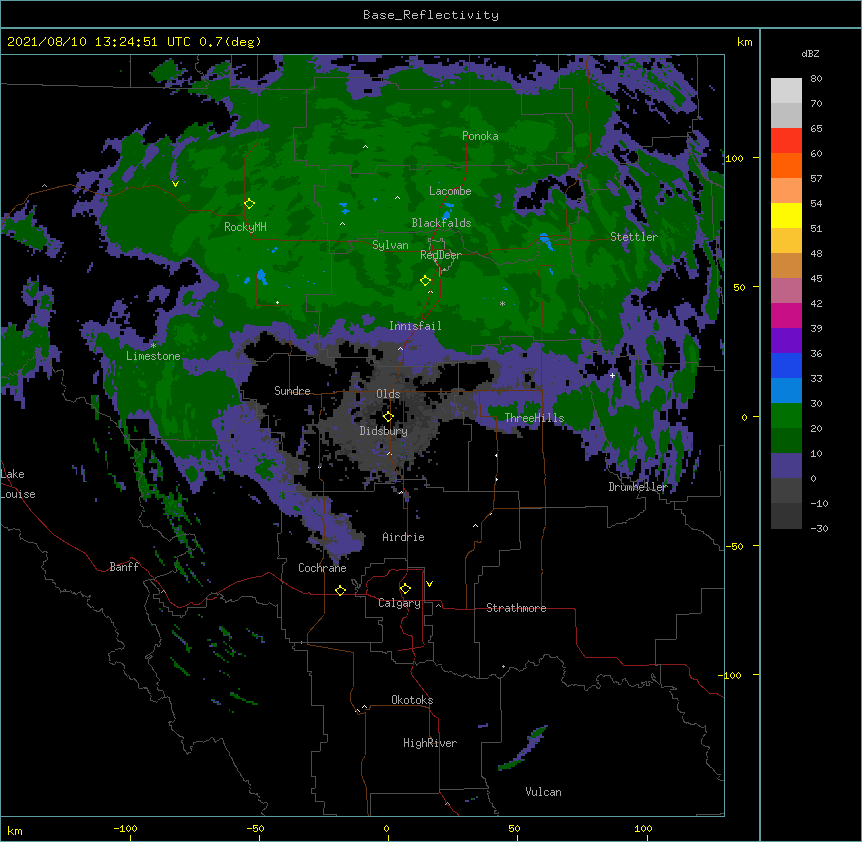This screenshot has height=842, width=862.
Task: Select the mauve 42-45 dBZ legend swatch
Action: pyautogui.click(x=786, y=291)
